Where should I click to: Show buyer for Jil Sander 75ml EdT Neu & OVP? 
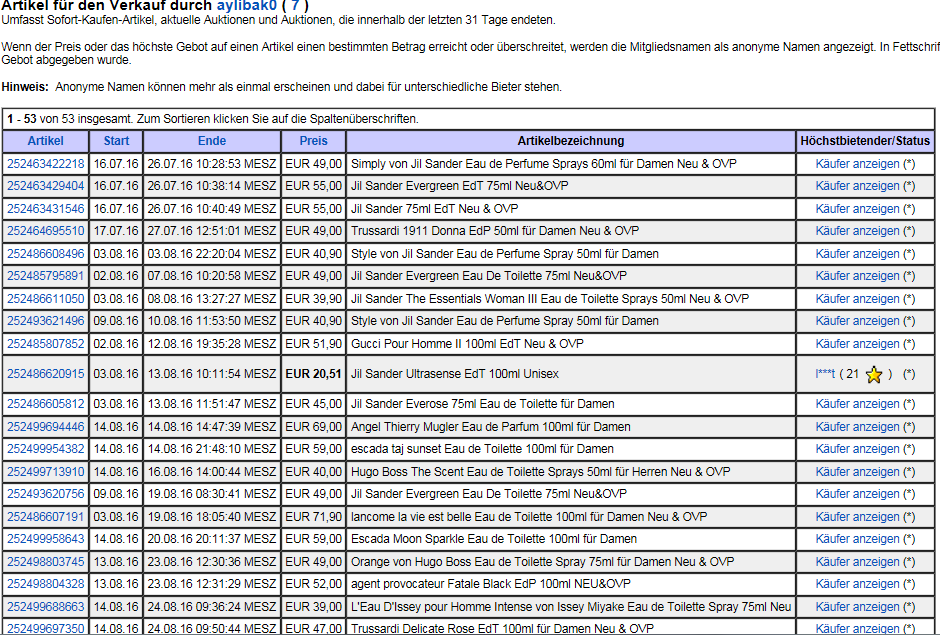(857, 209)
